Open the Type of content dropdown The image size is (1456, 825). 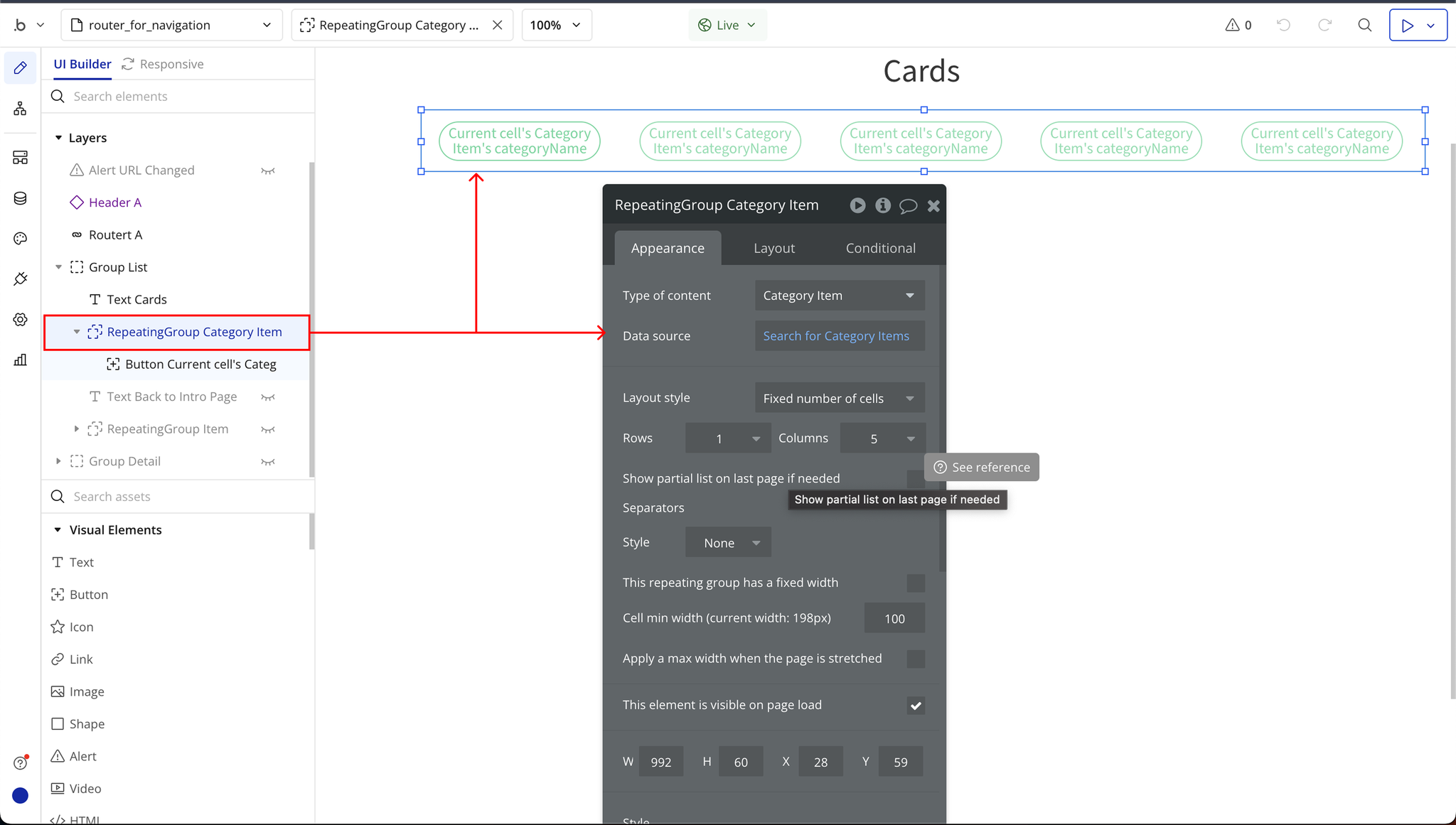pos(839,296)
